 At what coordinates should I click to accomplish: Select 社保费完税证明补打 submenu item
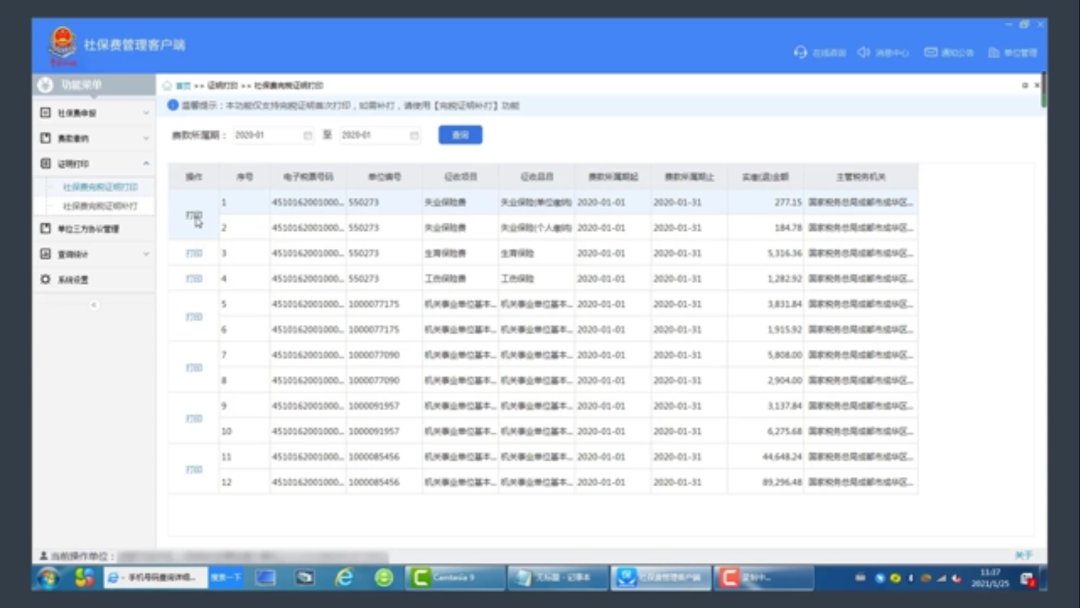click(x=101, y=206)
